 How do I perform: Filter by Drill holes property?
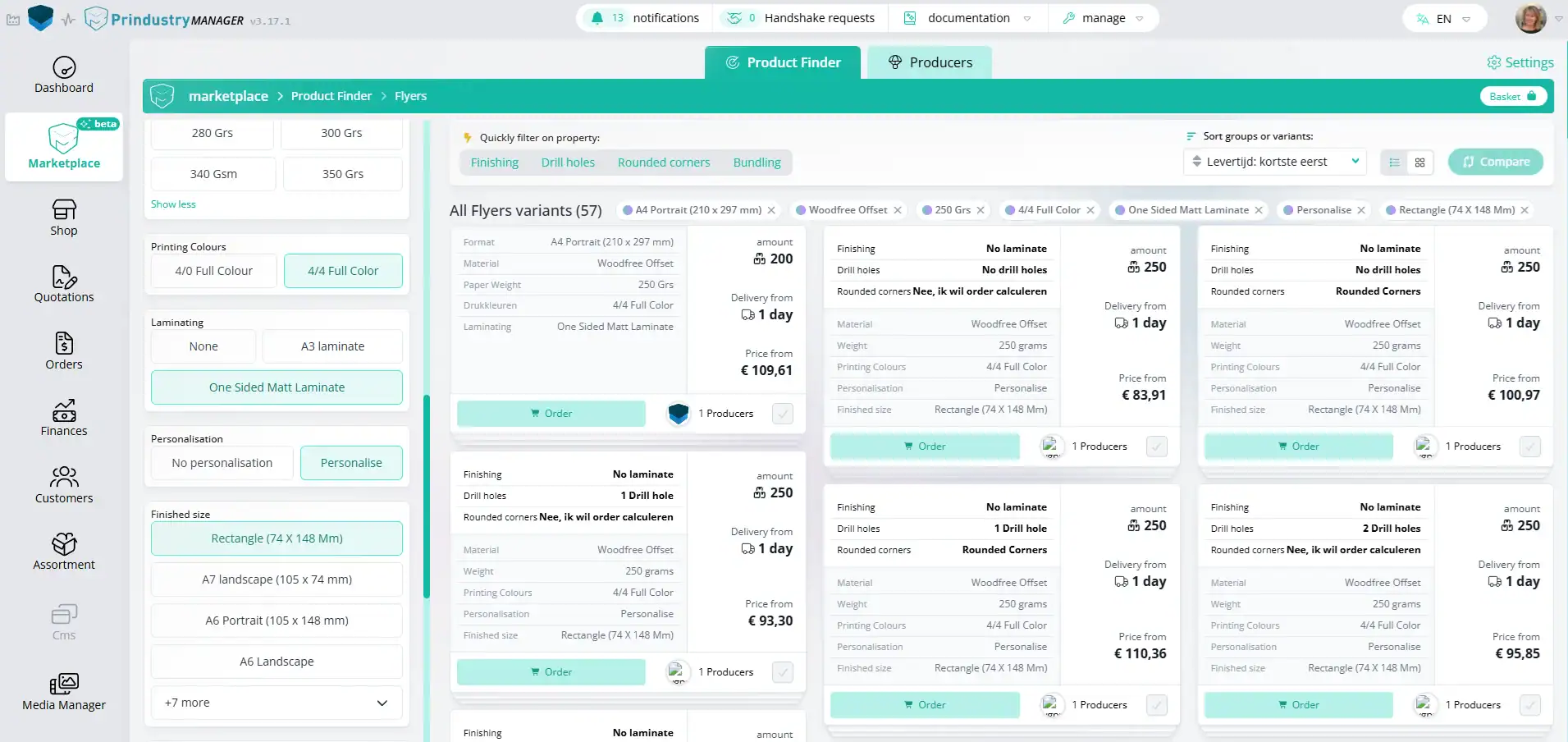(568, 163)
